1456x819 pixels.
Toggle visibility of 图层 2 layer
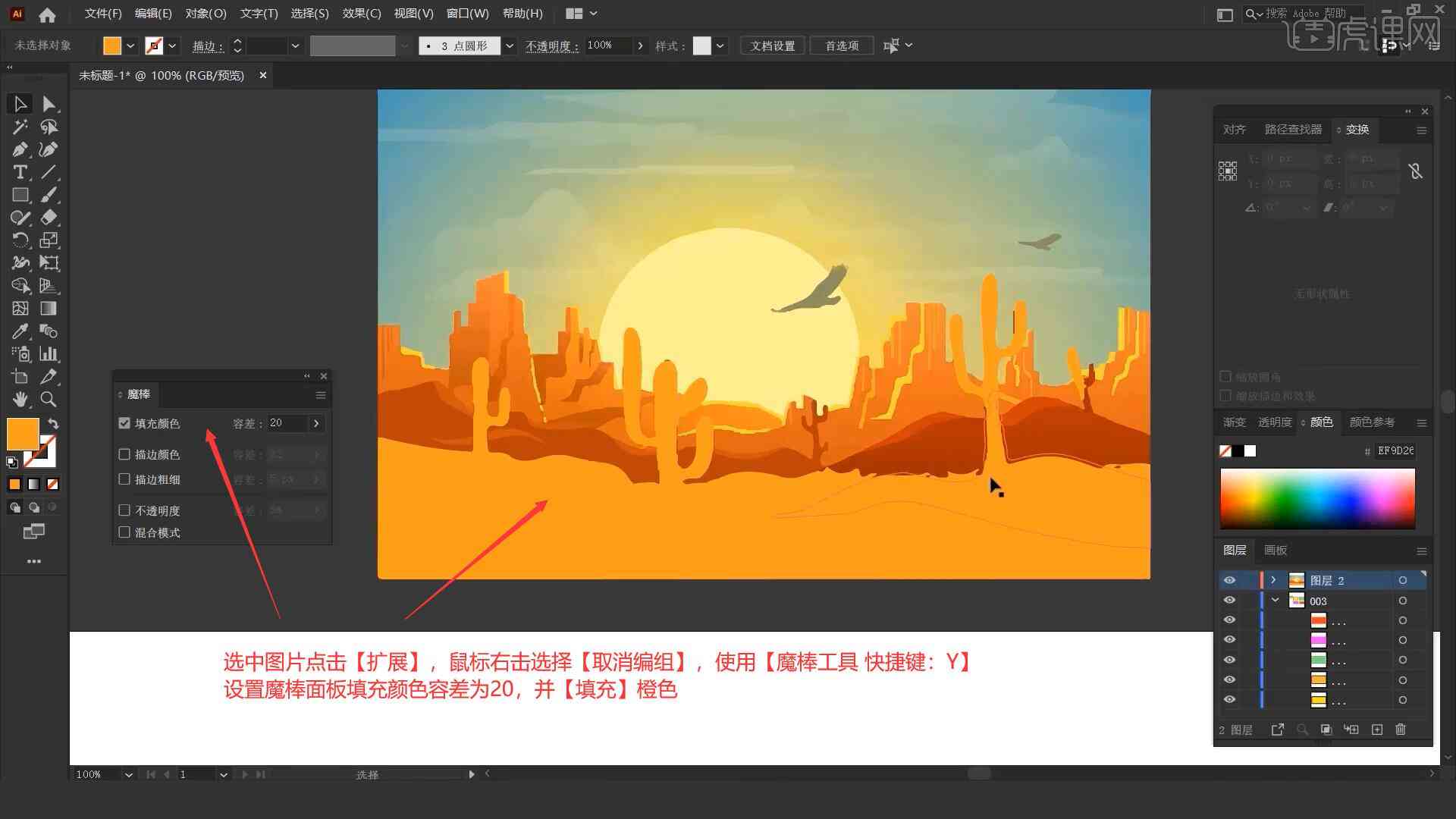(x=1229, y=580)
